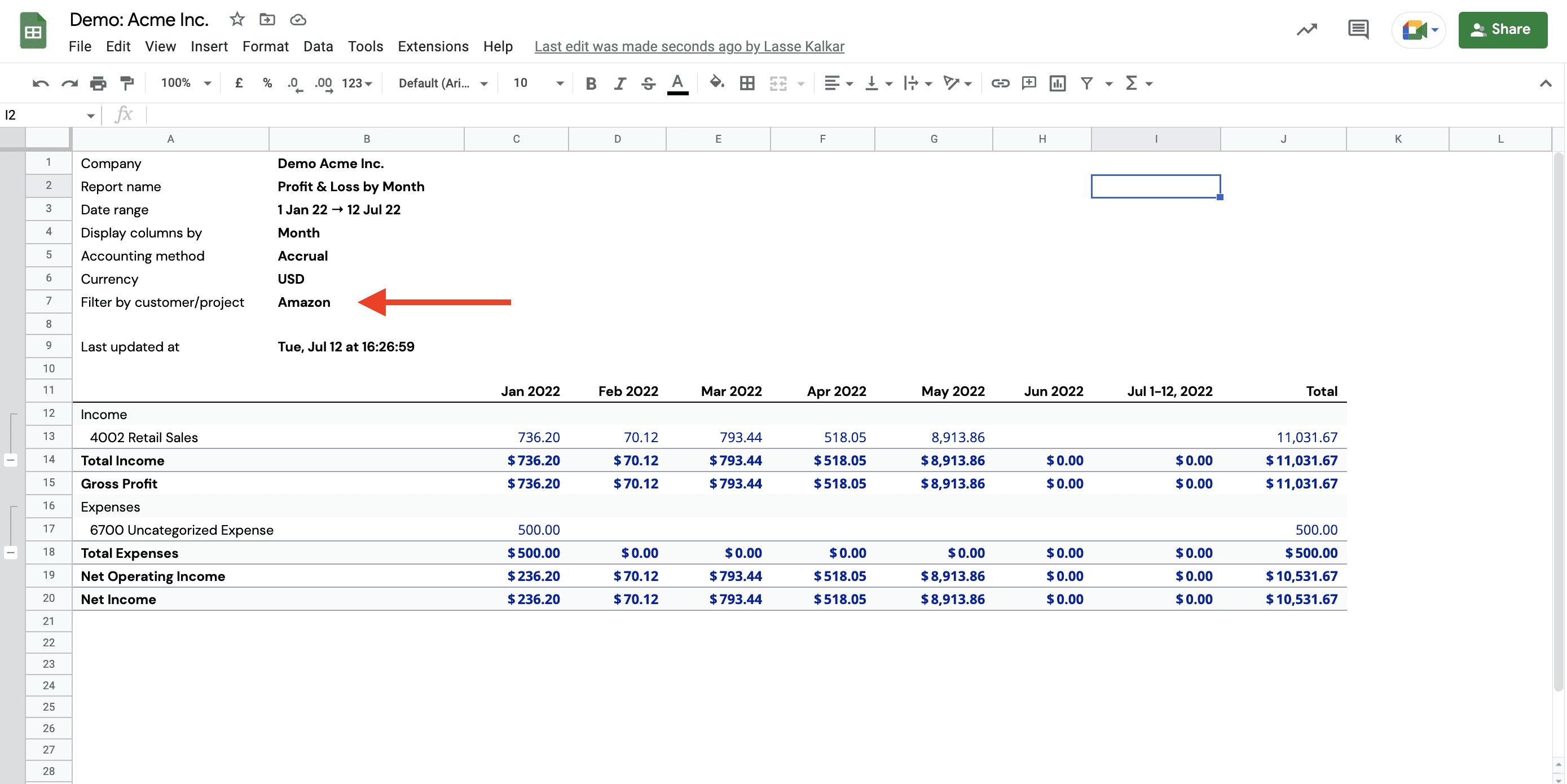1567x784 pixels.
Task: Open the more number formats 123 dropdown
Action: click(x=354, y=83)
